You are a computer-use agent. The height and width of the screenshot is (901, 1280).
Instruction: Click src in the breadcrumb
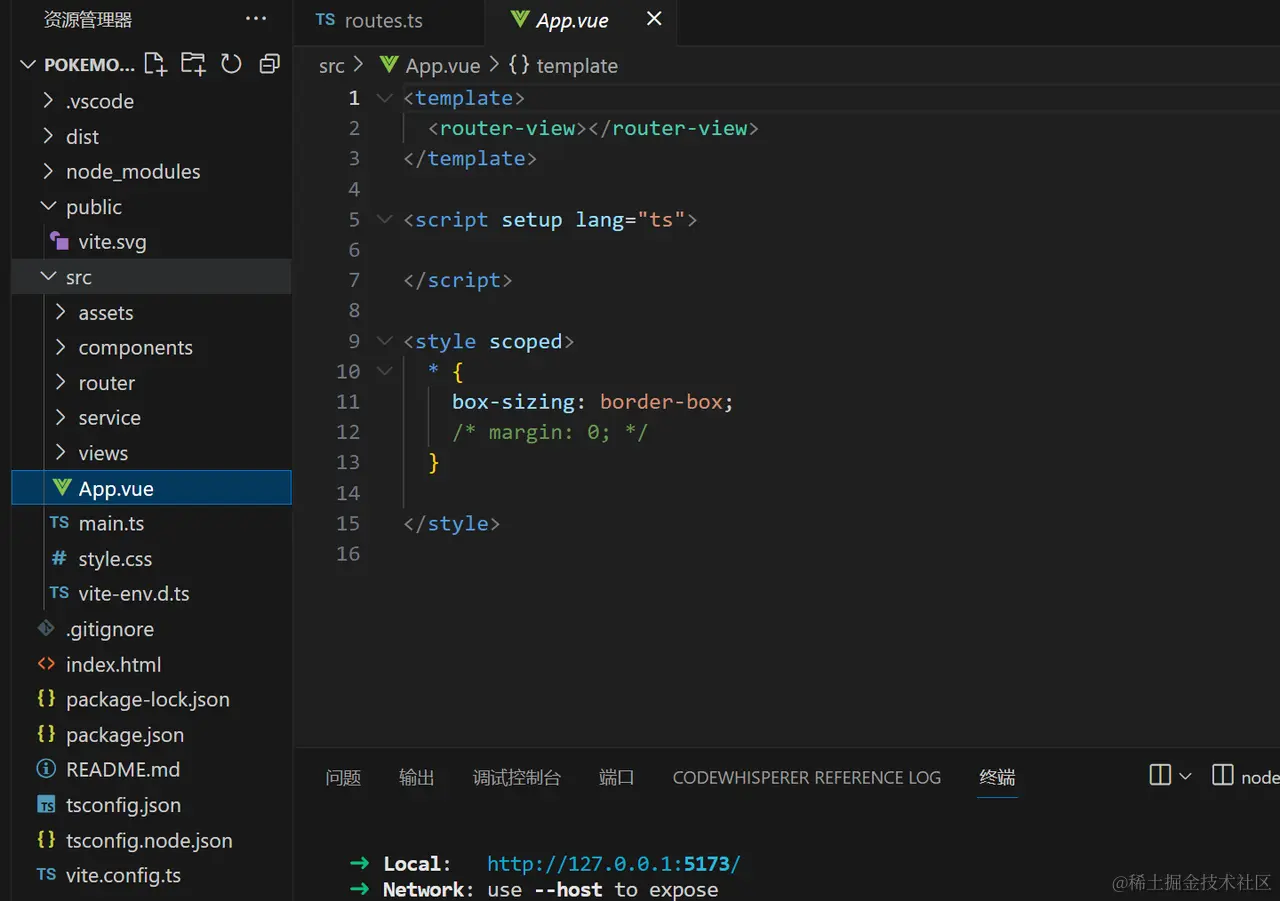coord(332,66)
